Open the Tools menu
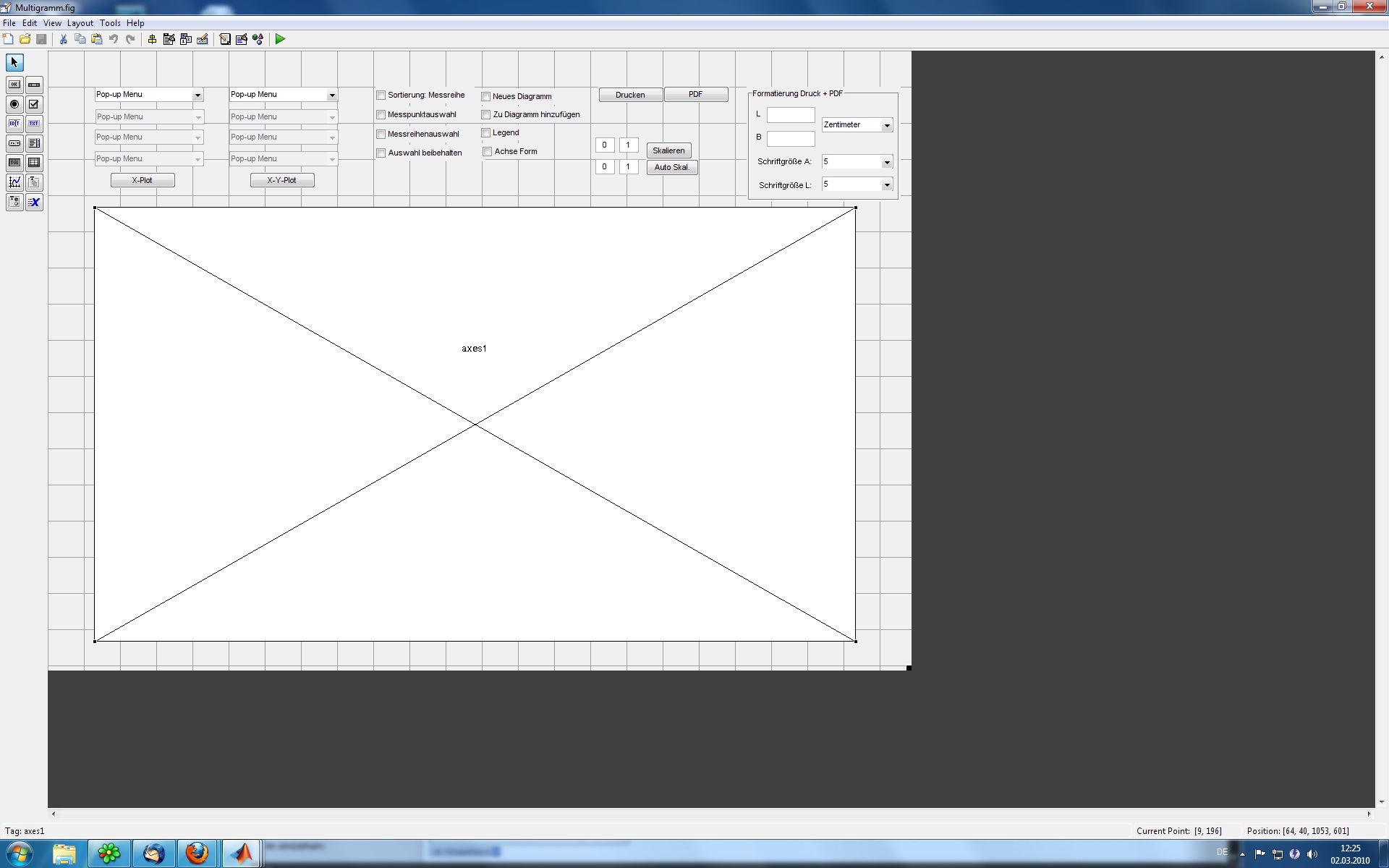Screen dimensions: 1389x868 [110, 23]
